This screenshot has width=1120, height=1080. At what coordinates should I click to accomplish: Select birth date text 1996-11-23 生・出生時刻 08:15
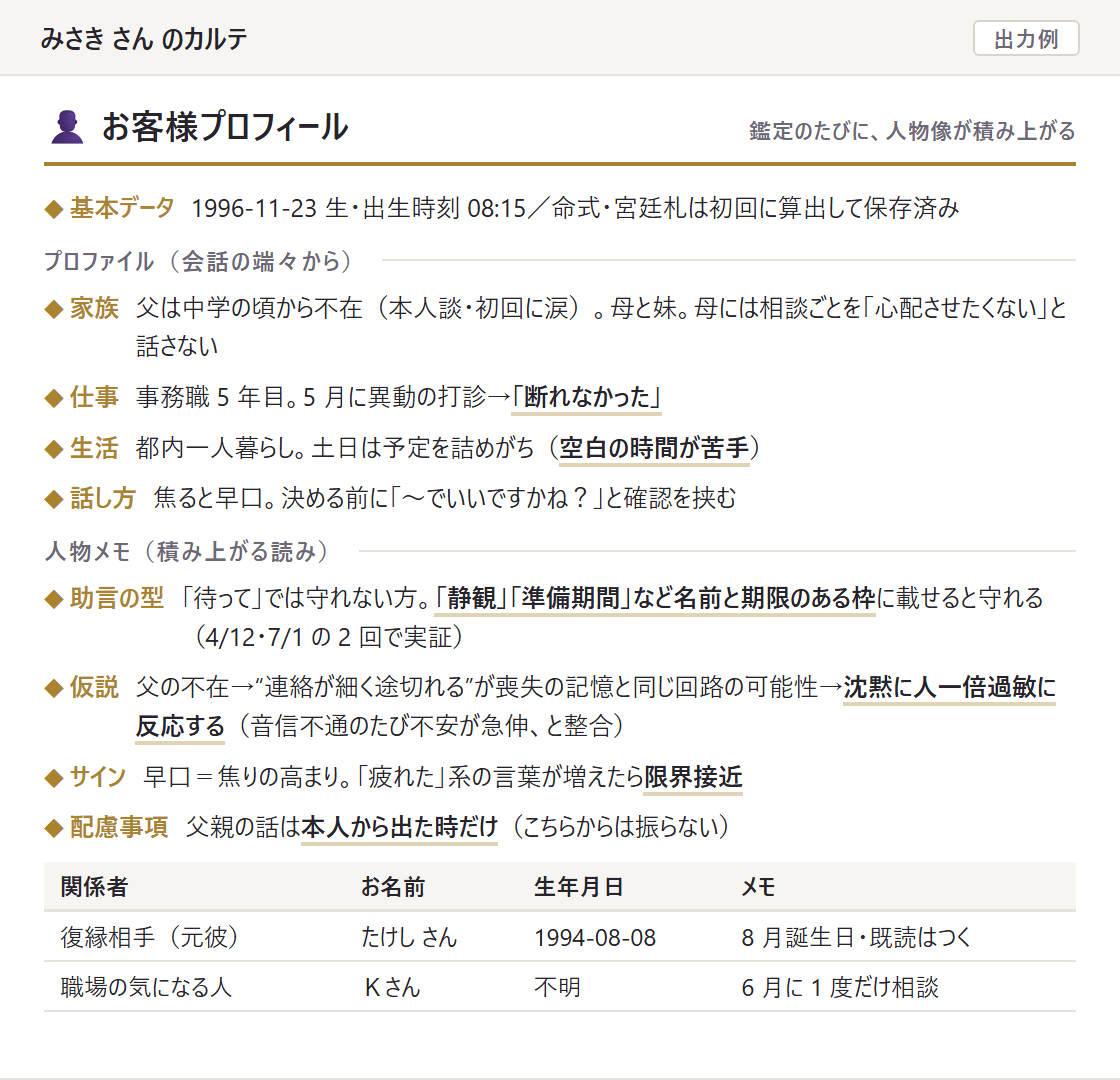359,208
